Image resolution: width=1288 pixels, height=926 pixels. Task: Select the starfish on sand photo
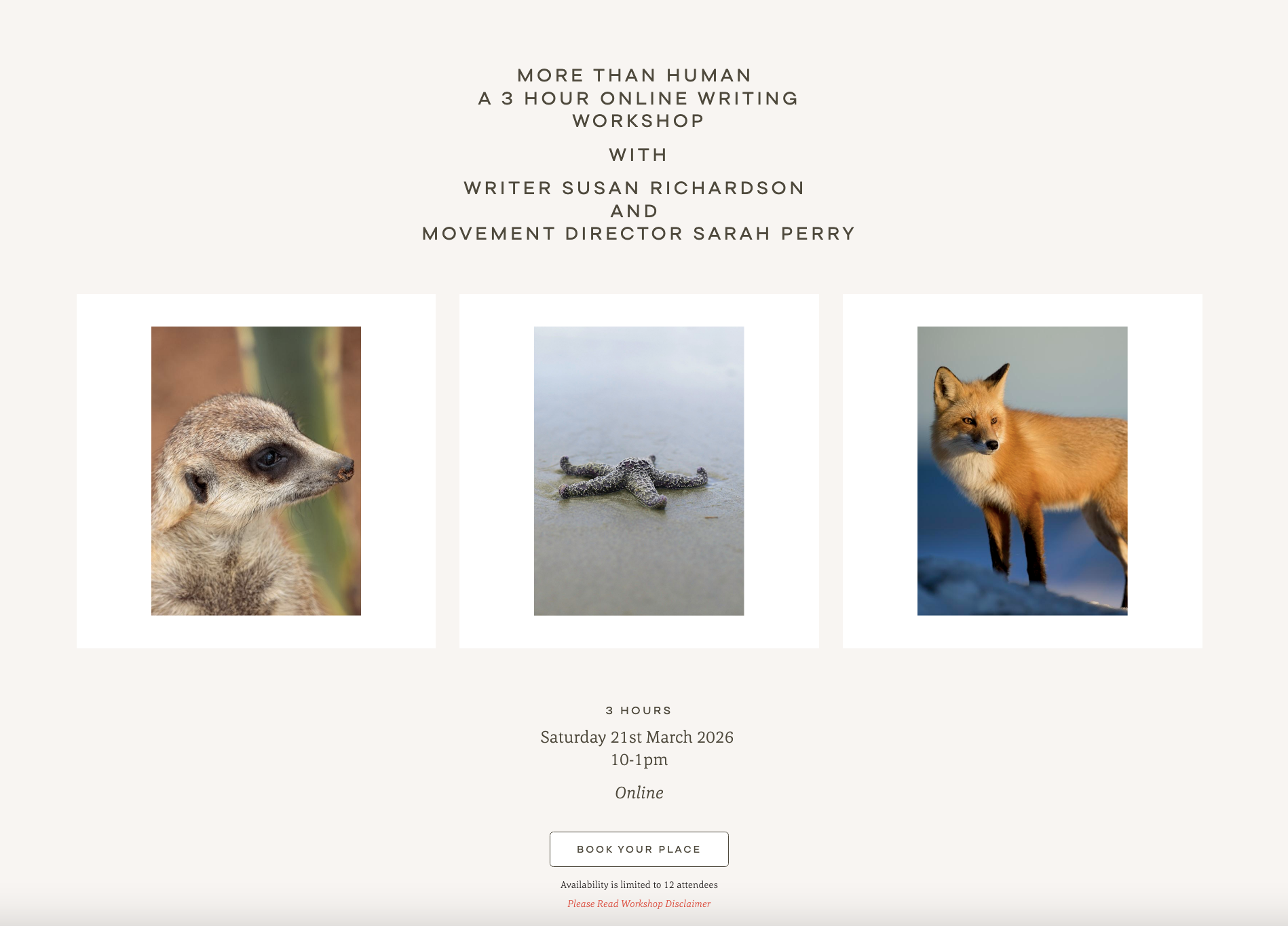pyautogui.click(x=639, y=471)
